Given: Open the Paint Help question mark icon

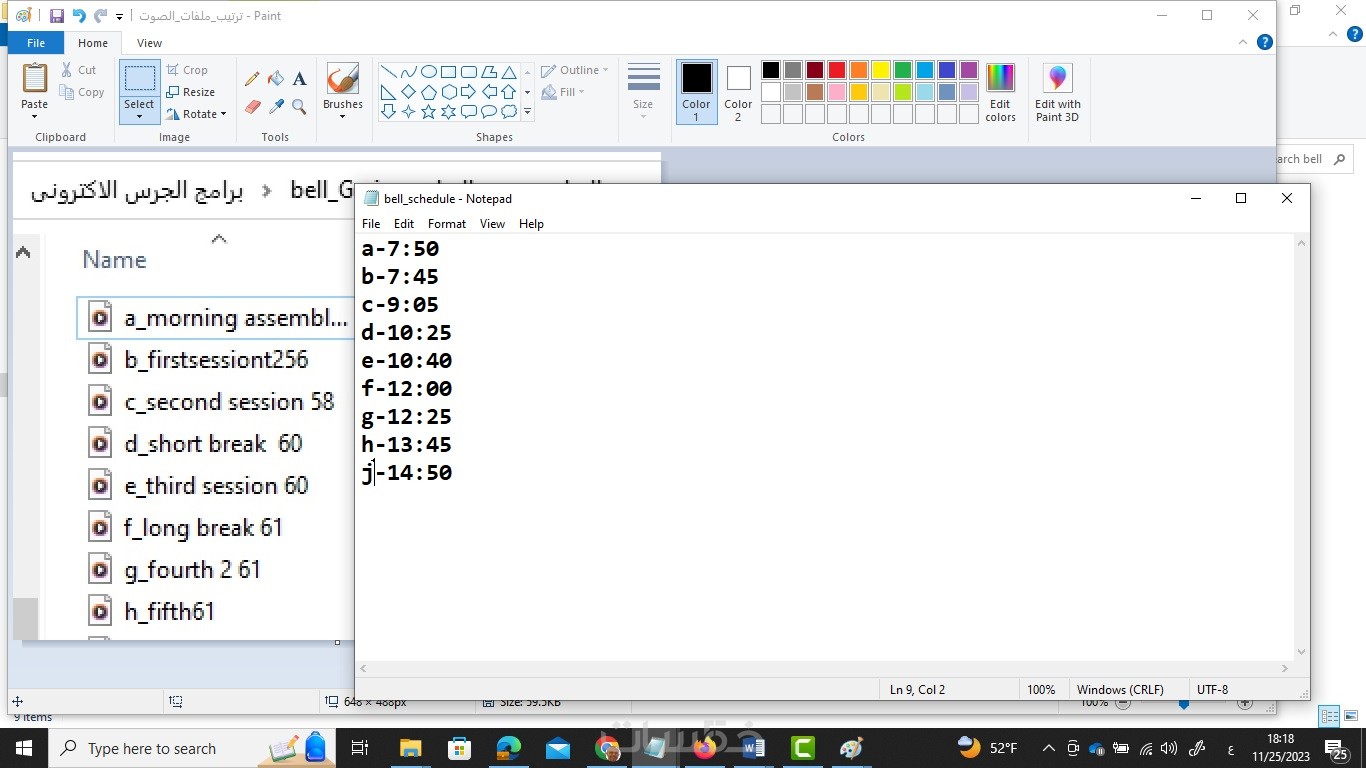Looking at the screenshot, I should (x=1264, y=43).
